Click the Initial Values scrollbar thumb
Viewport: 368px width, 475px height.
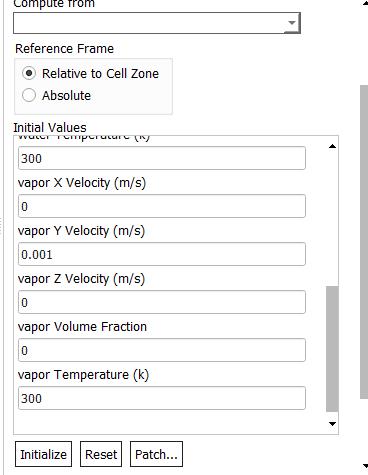click(x=332, y=349)
